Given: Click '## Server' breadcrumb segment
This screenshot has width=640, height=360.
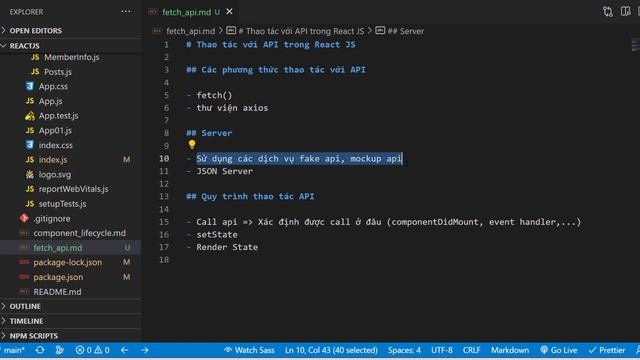Looking at the screenshot, I should tap(406, 31).
